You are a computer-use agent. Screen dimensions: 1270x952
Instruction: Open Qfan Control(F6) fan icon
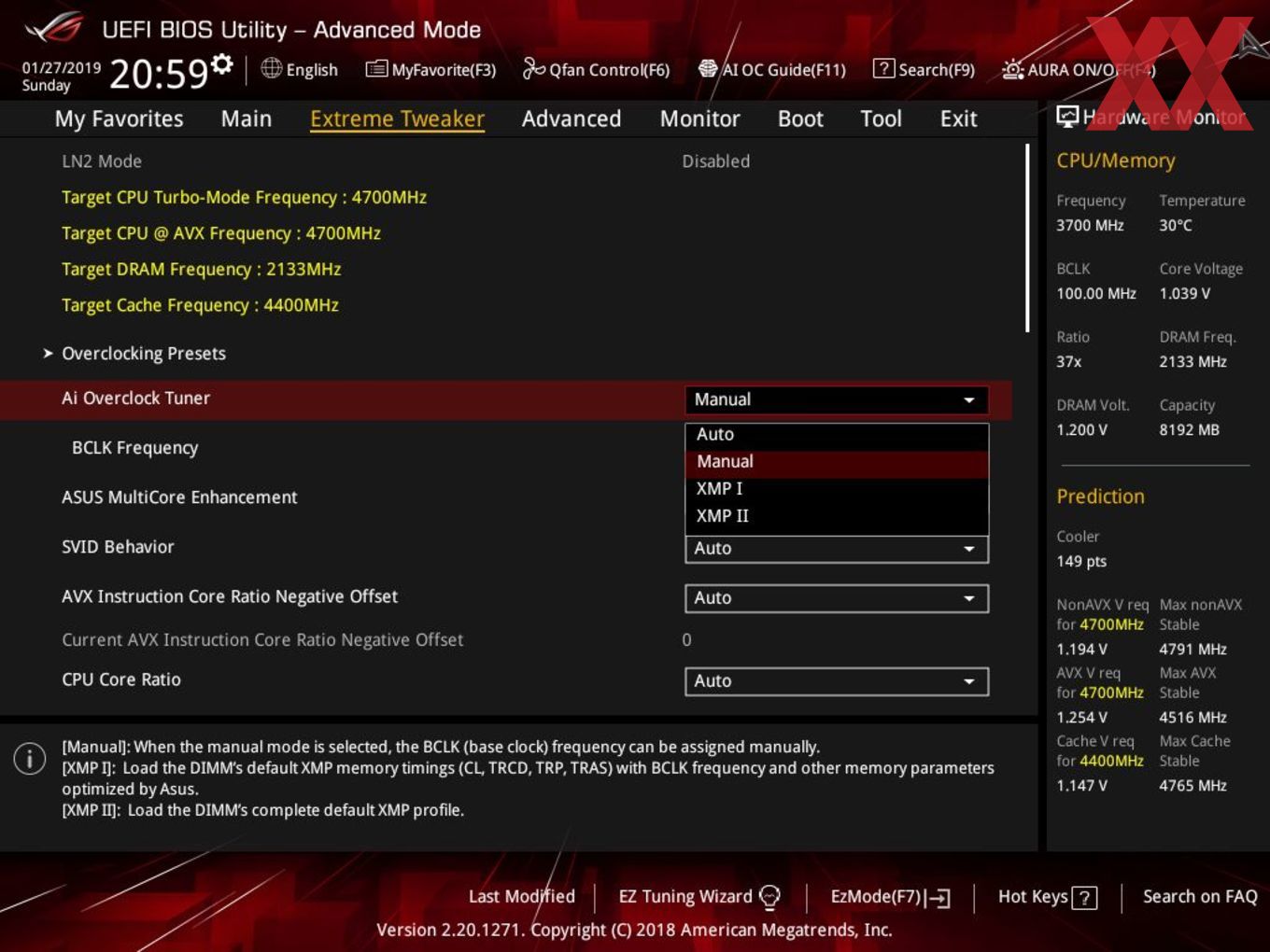coord(533,68)
